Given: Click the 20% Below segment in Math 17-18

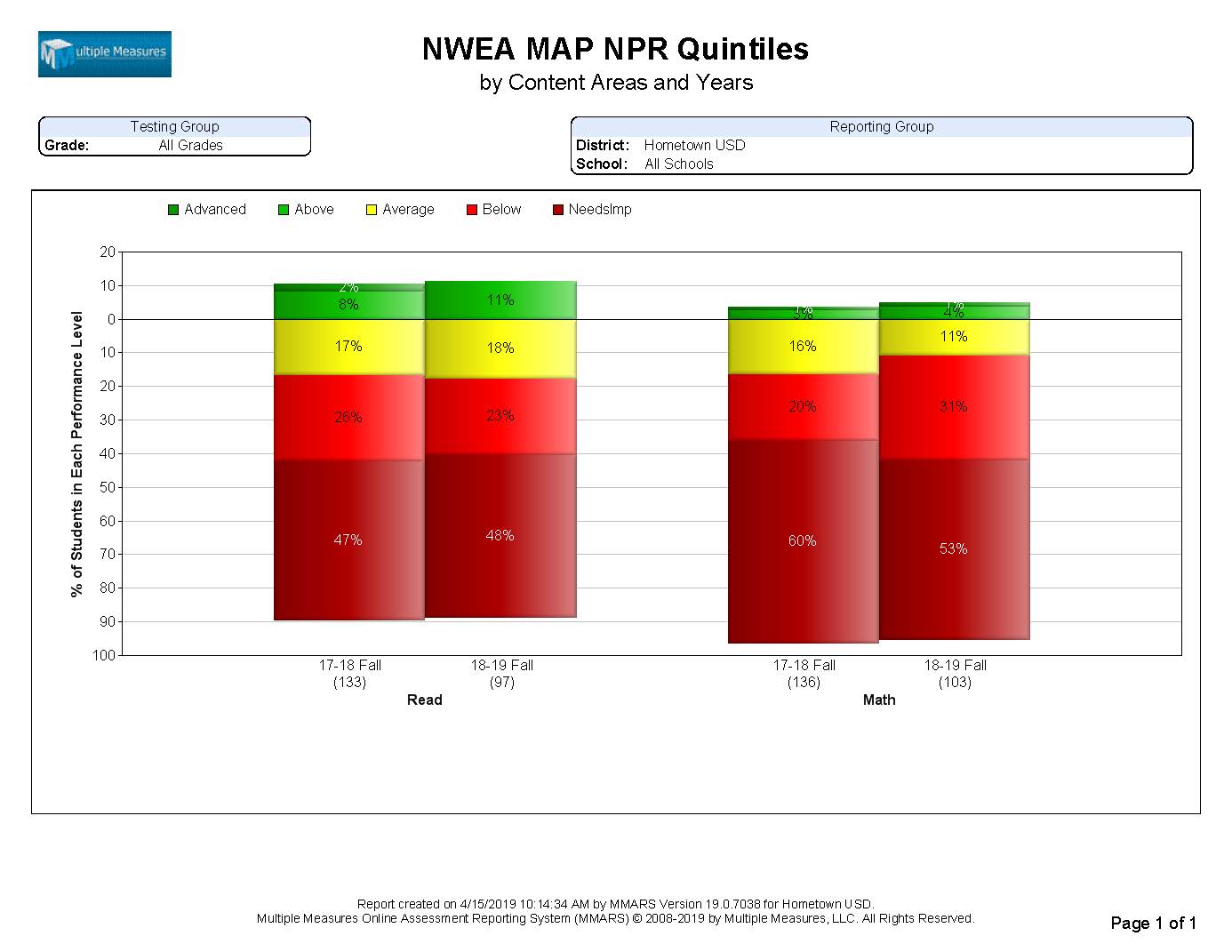Looking at the screenshot, I should point(803,406).
